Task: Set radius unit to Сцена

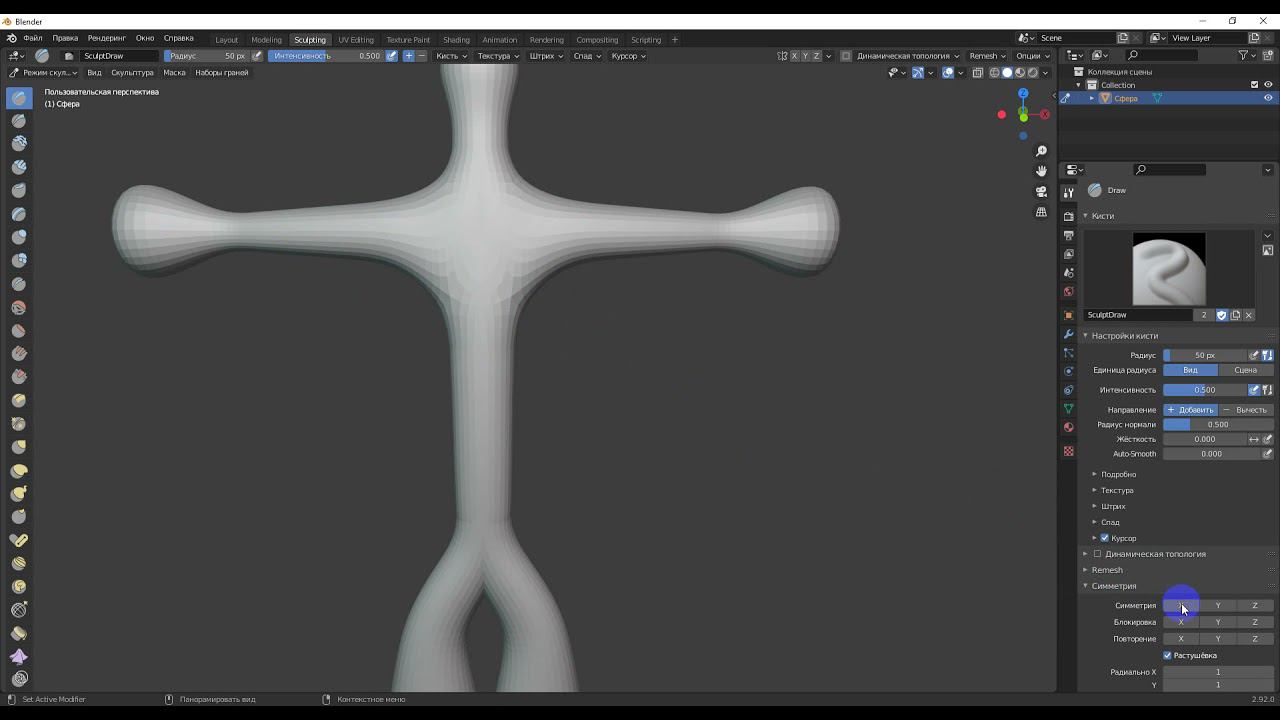Action: click(1245, 370)
